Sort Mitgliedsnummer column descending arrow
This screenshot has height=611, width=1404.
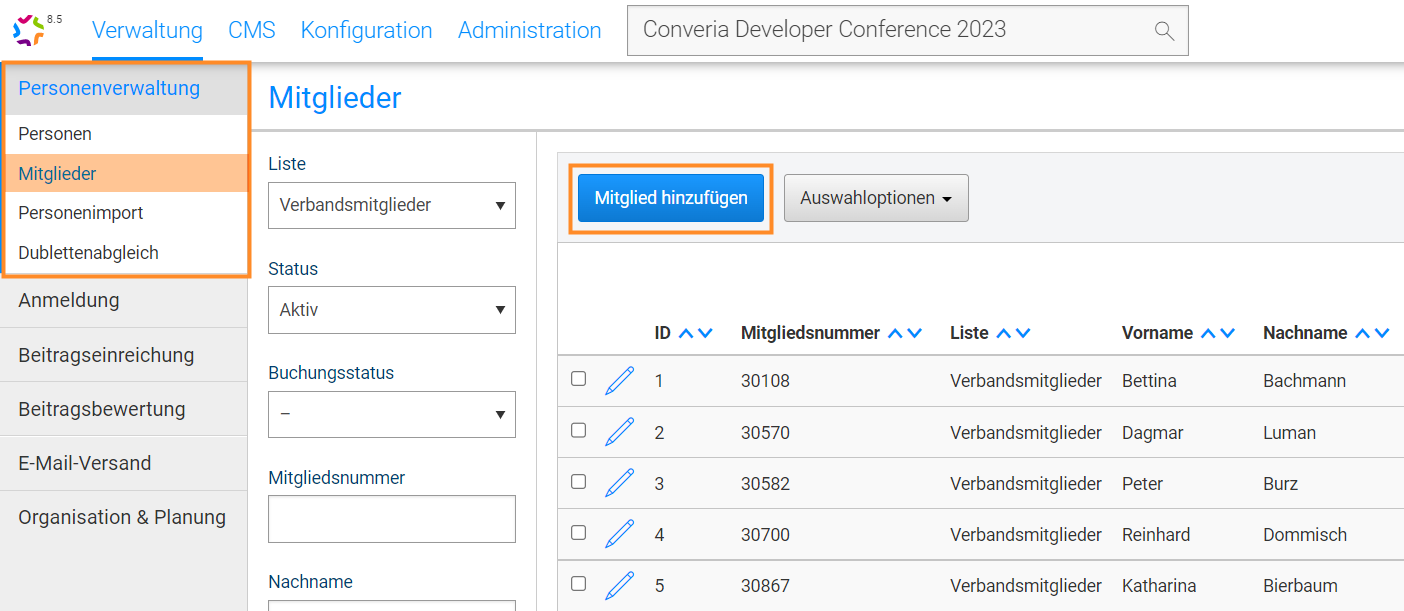point(914,333)
